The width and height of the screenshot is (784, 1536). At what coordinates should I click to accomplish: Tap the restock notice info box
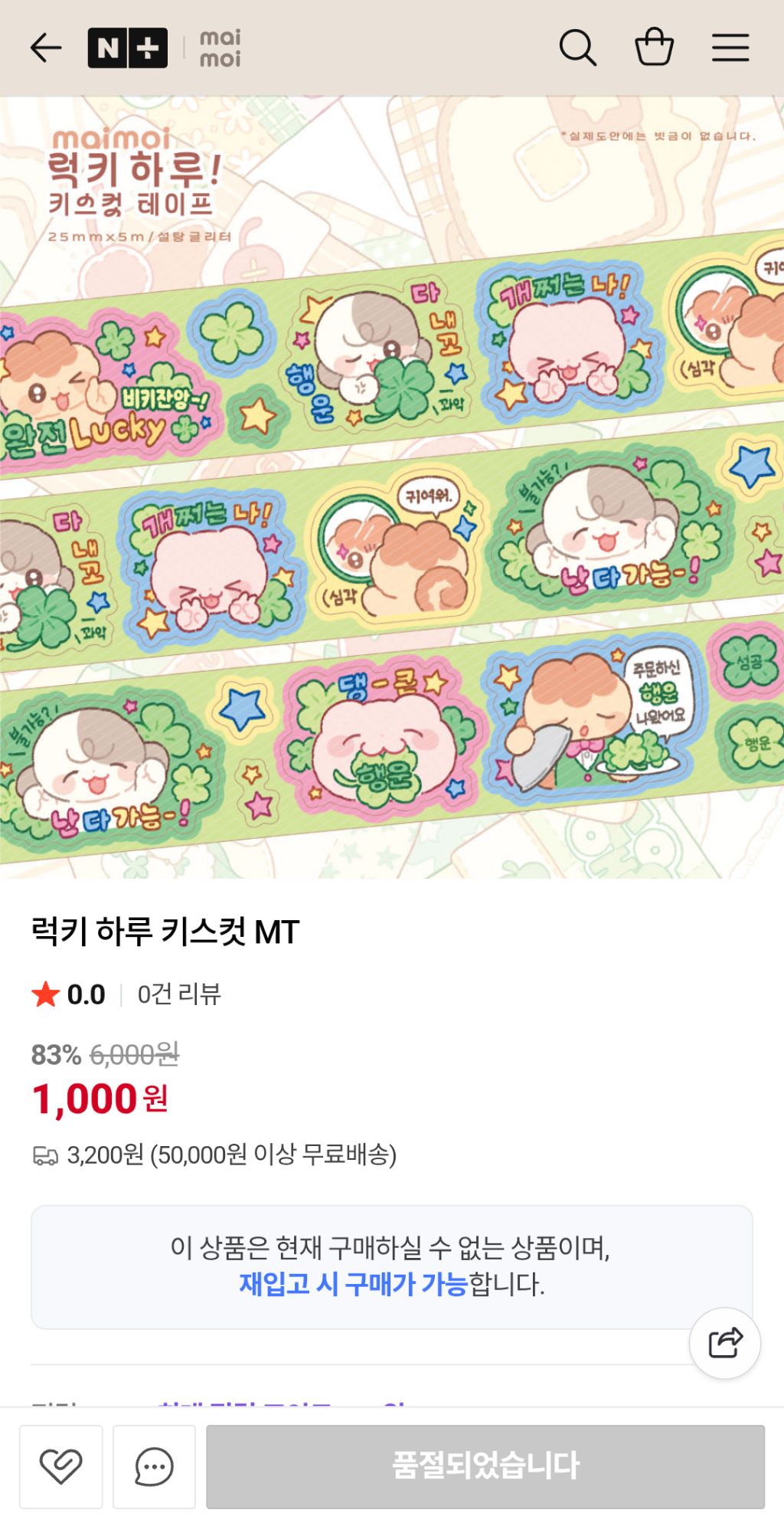(392, 1267)
